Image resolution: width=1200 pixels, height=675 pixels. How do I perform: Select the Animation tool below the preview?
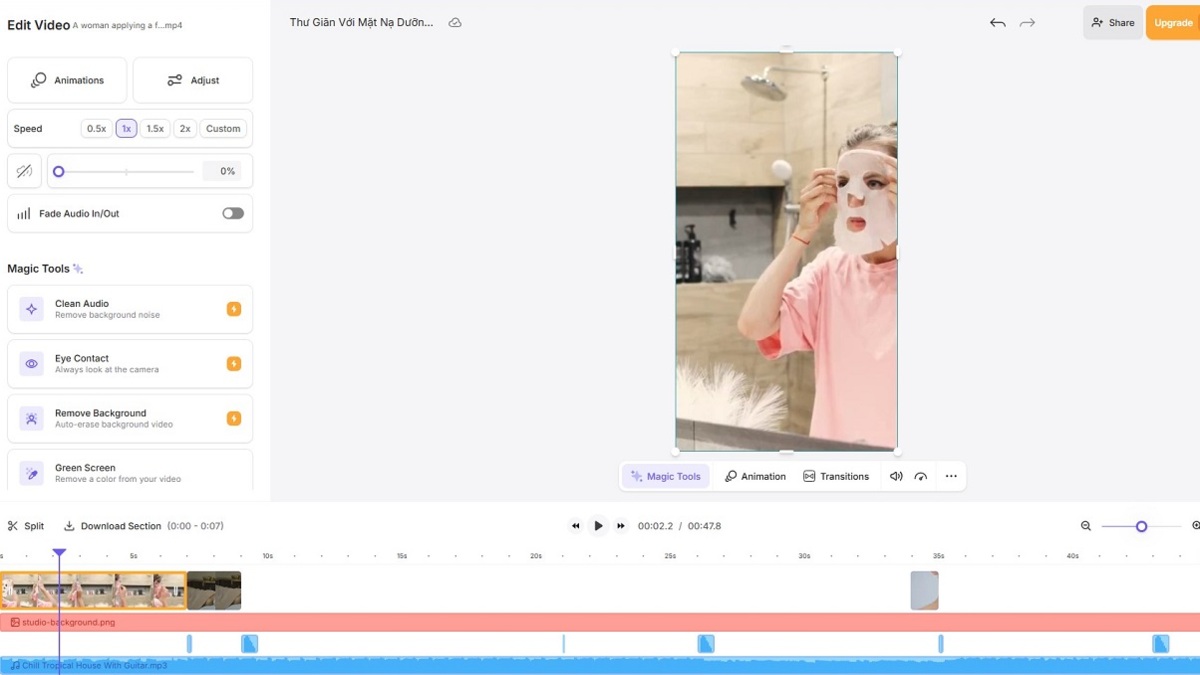(755, 476)
